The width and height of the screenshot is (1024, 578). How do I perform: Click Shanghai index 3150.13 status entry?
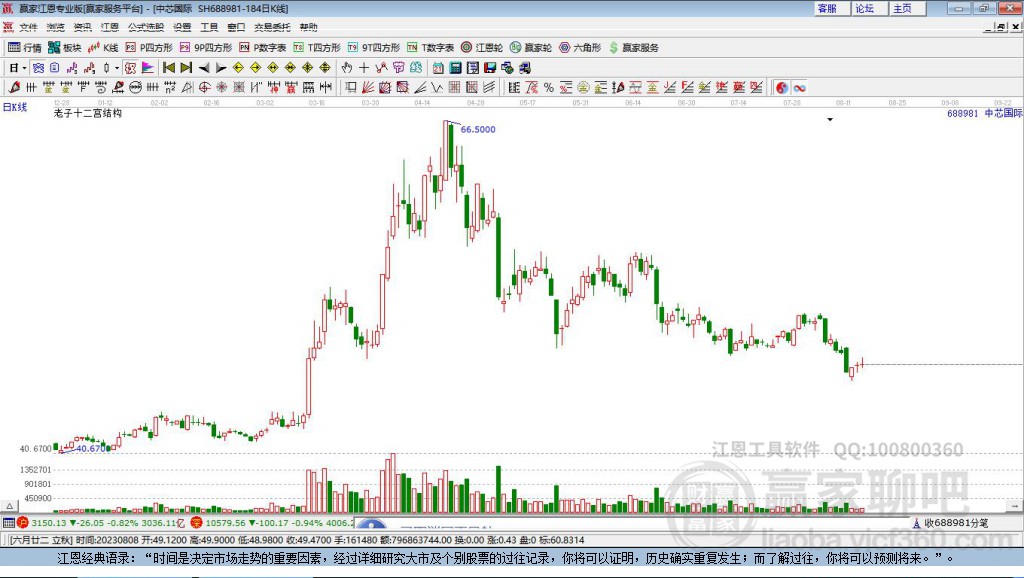[x=102, y=522]
